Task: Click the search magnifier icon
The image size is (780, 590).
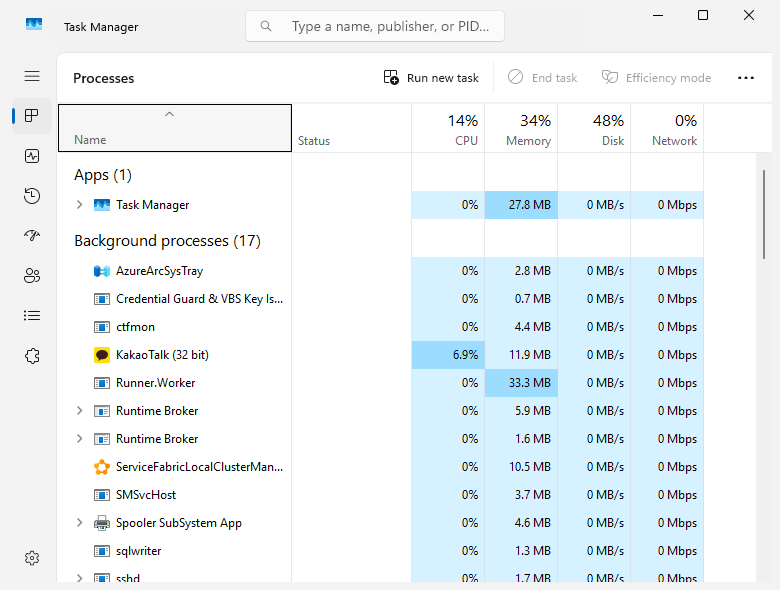Action: (x=266, y=26)
